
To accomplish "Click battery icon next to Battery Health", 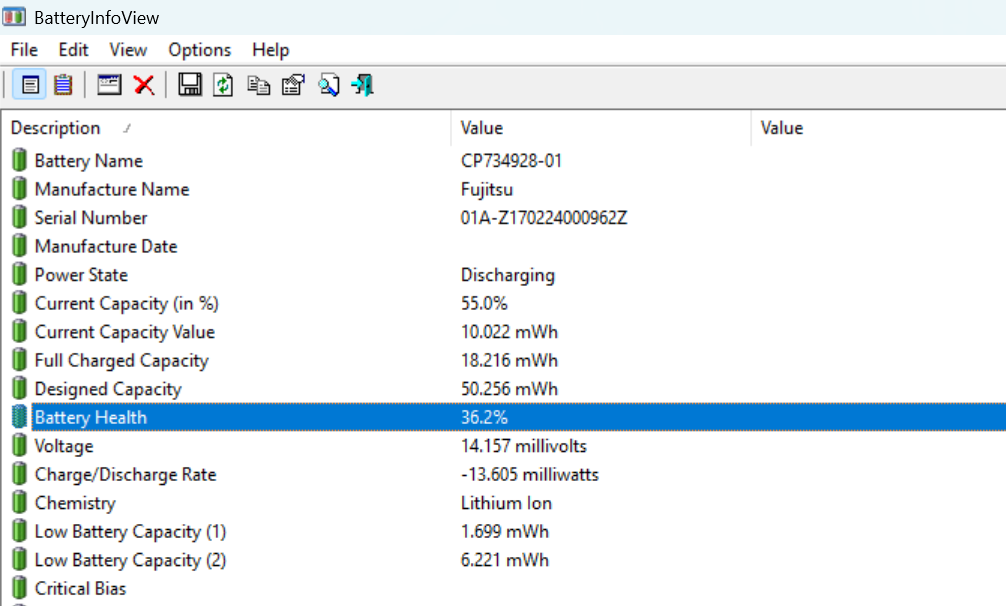I will point(20,417).
